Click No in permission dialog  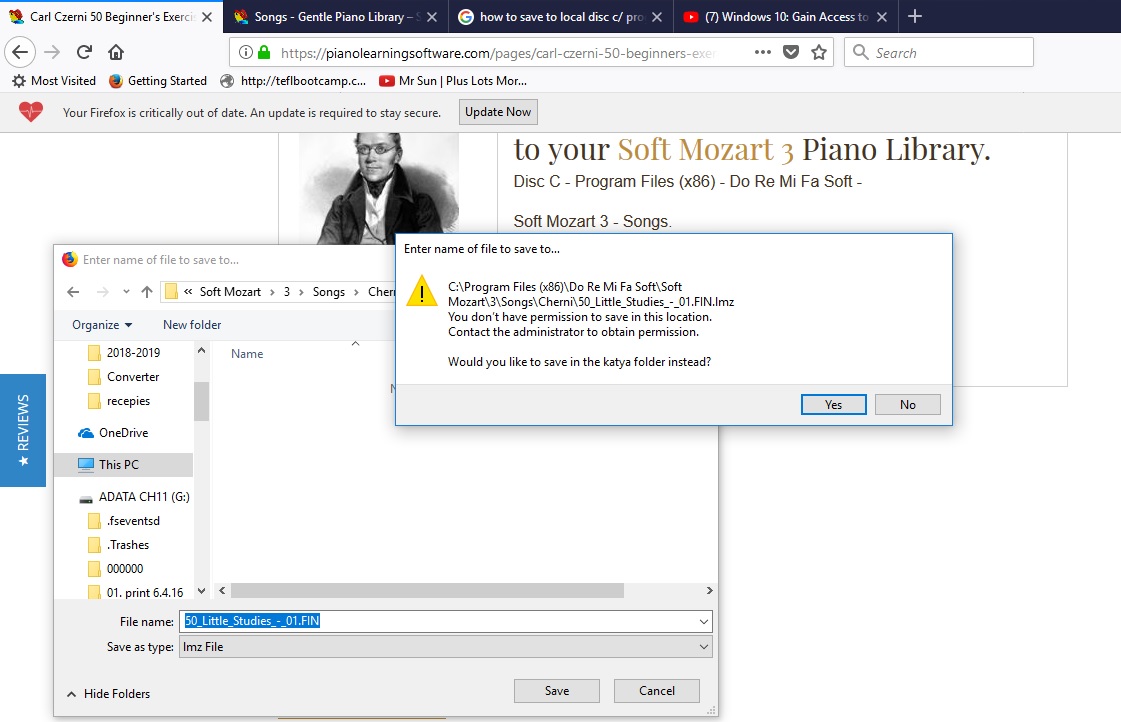[908, 405]
